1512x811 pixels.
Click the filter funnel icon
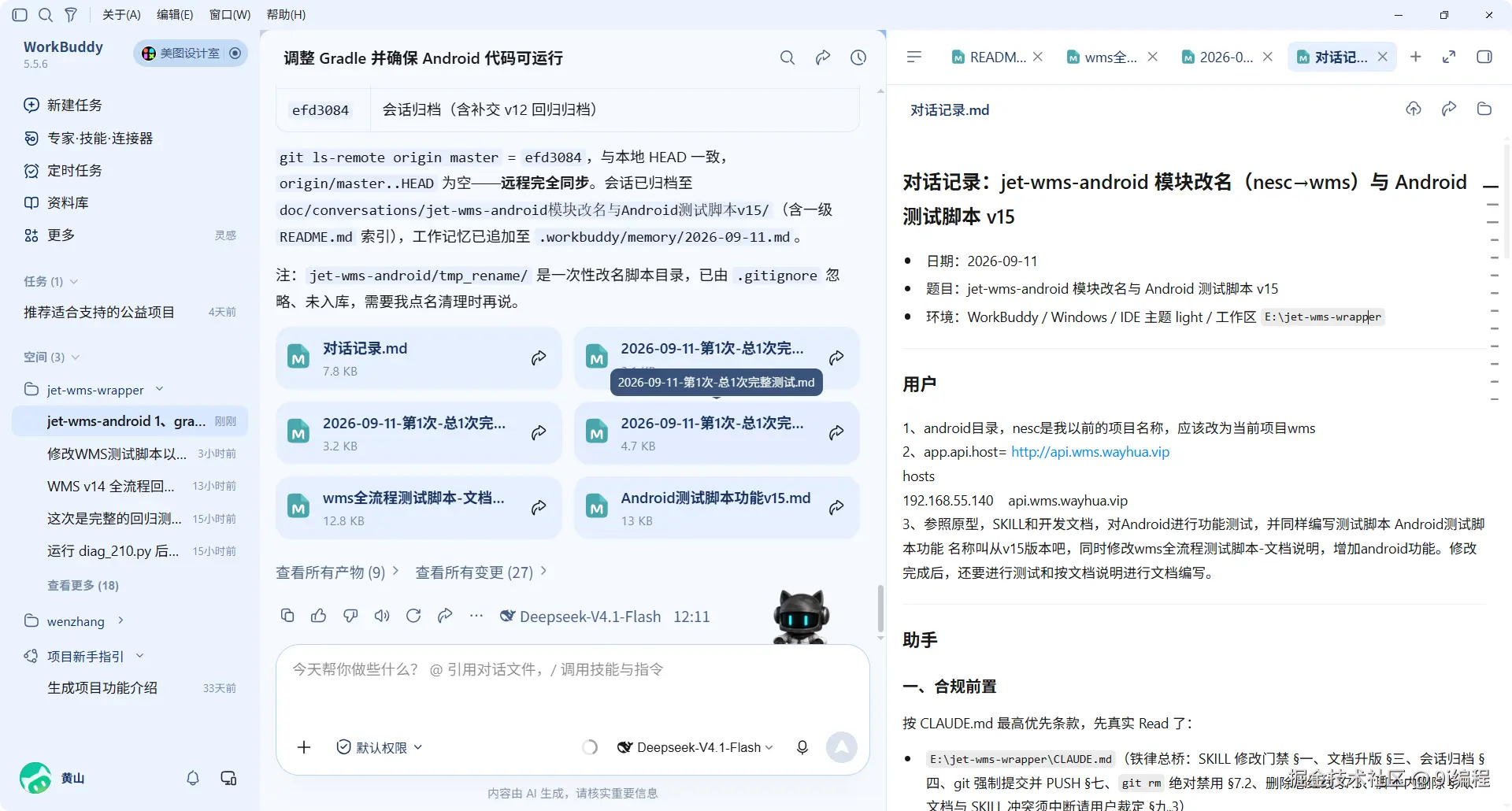click(x=71, y=15)
